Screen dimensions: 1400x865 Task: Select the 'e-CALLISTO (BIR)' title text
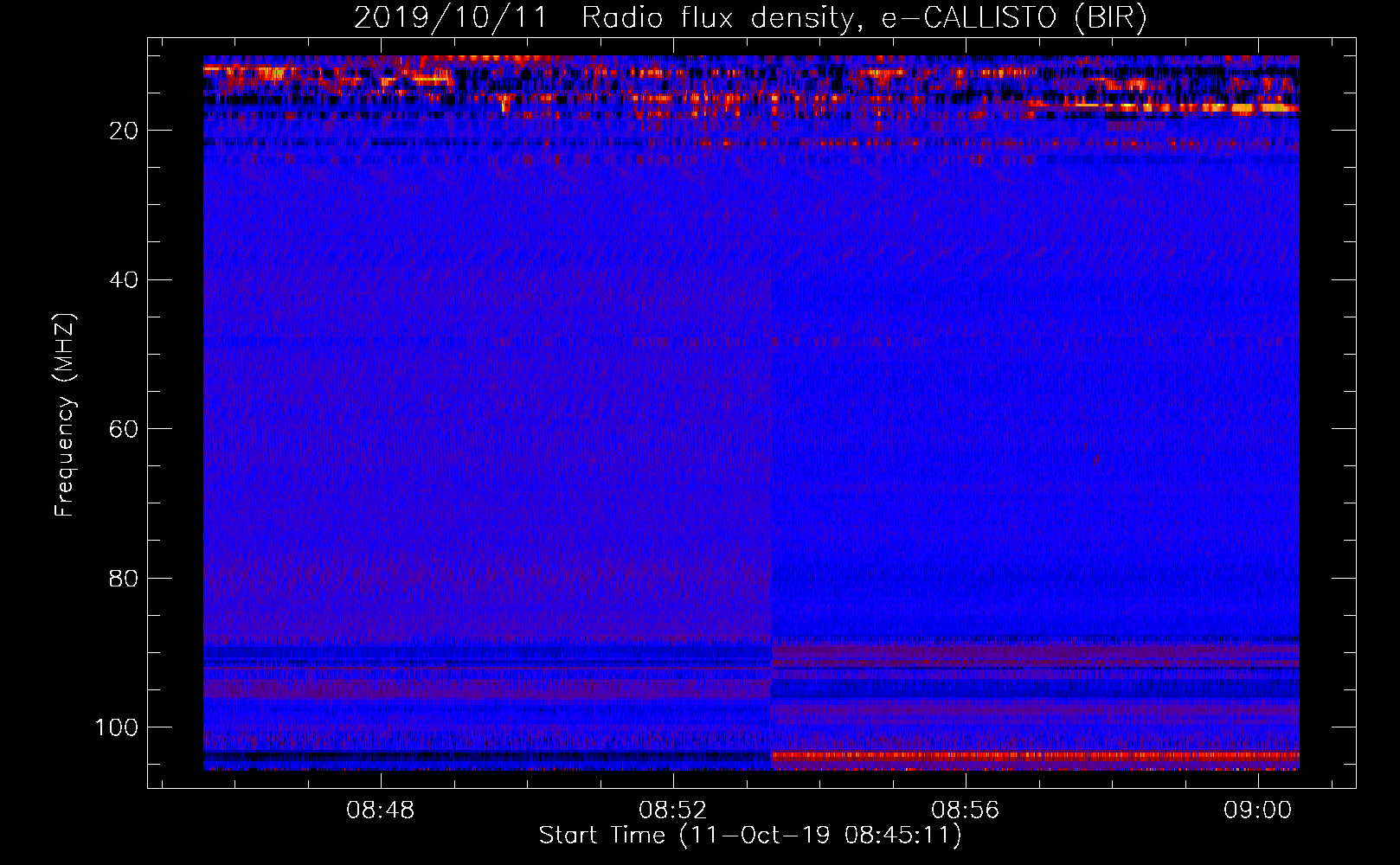pos(1015,18)
